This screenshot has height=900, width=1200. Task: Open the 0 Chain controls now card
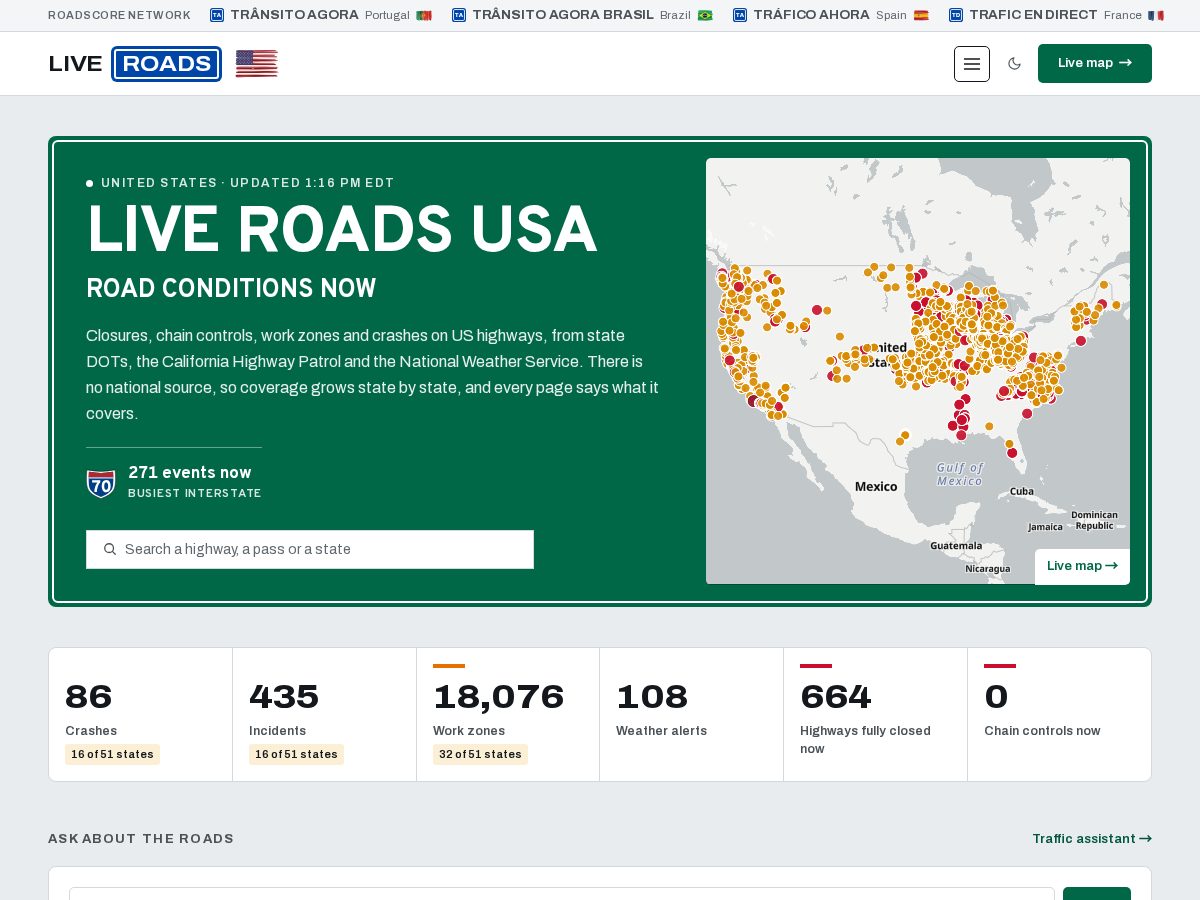[1059, 714]
